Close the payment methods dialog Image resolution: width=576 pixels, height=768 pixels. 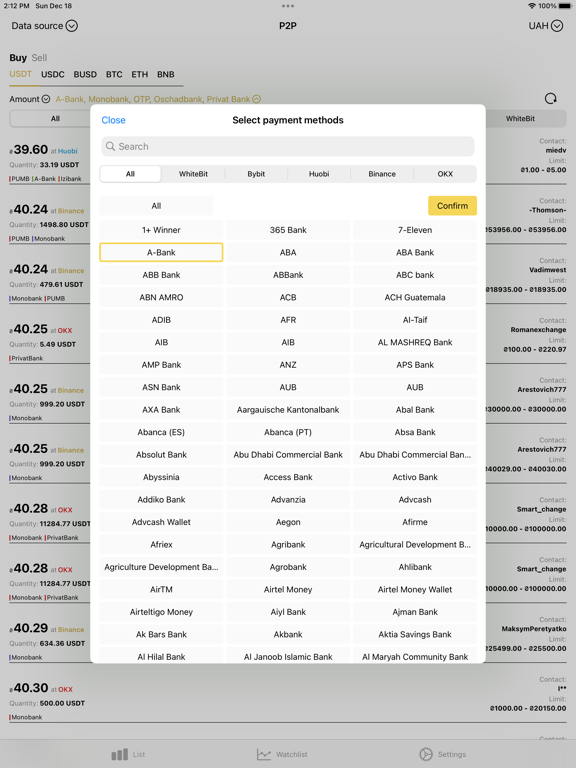113,120
